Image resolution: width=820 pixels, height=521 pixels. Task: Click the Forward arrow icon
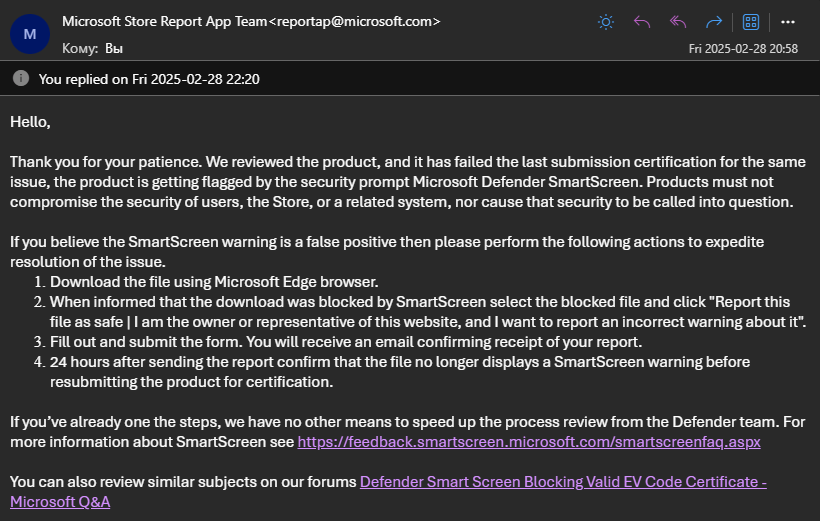click(713, 22)
